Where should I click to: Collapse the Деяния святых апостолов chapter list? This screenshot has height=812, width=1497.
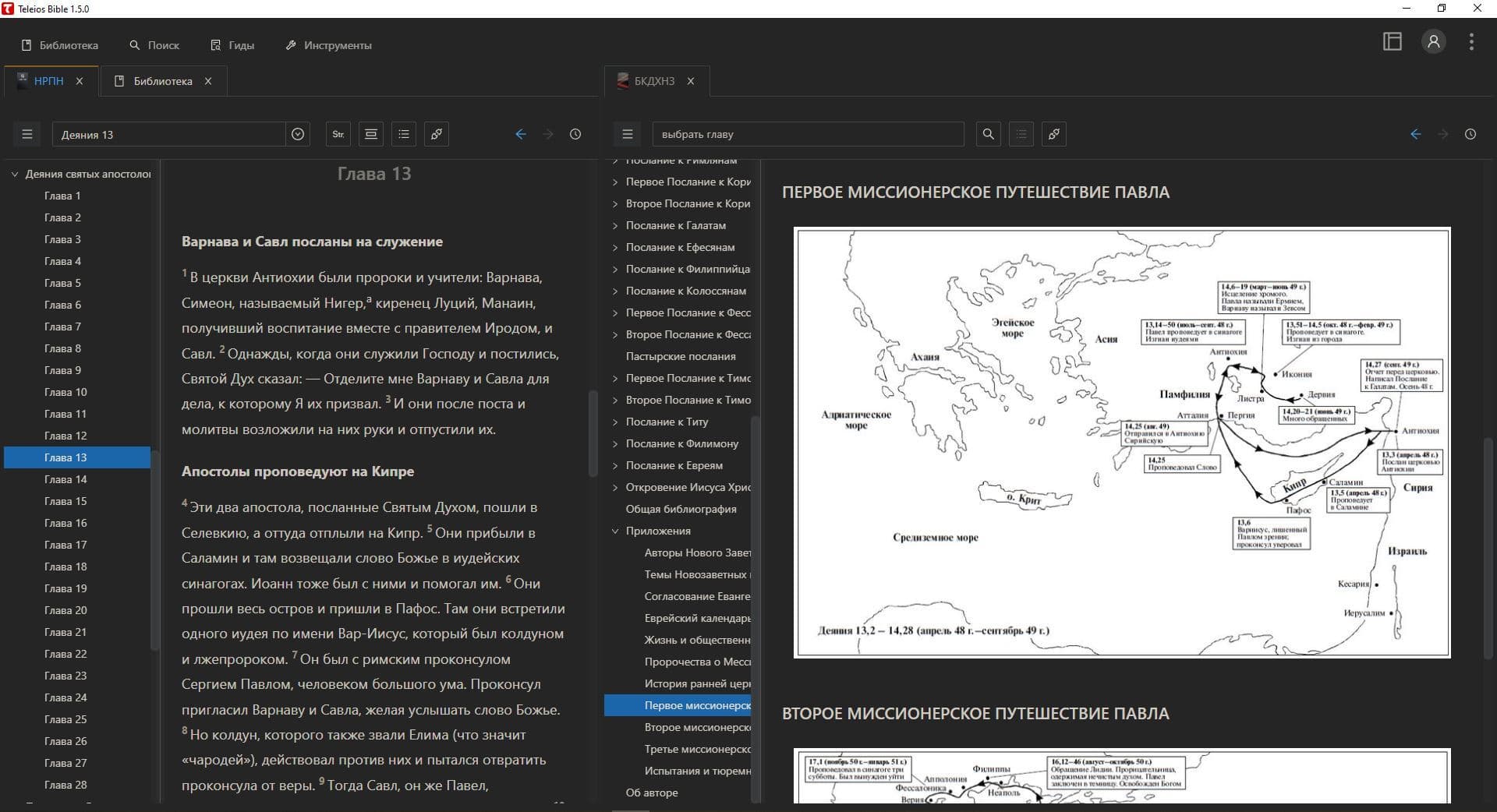14,174
